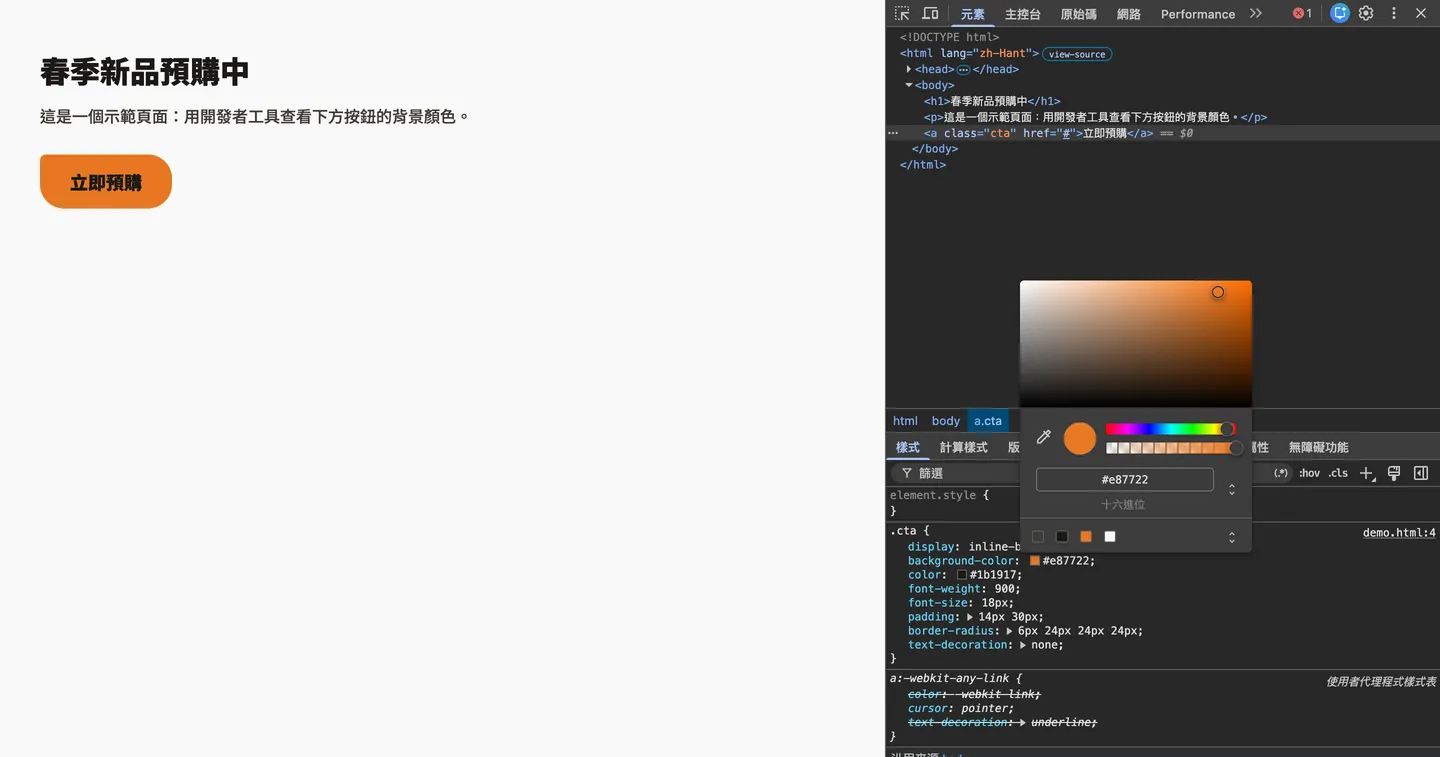Click the font-weight value 900
Screen dimensions: 1440x757
[1005, 589]
